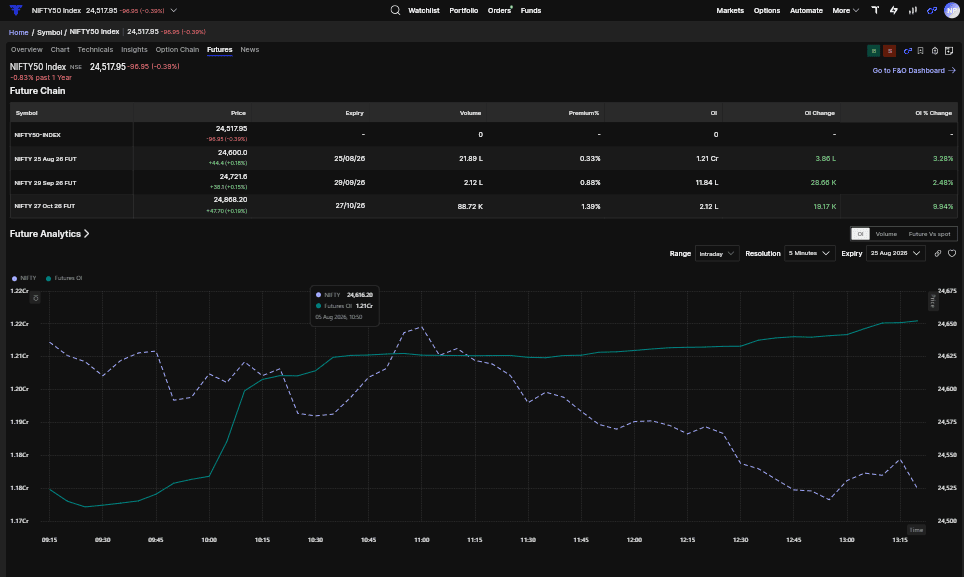
Task: Click the lightning bolt icon in header
Action: click(x=894, y=10)
